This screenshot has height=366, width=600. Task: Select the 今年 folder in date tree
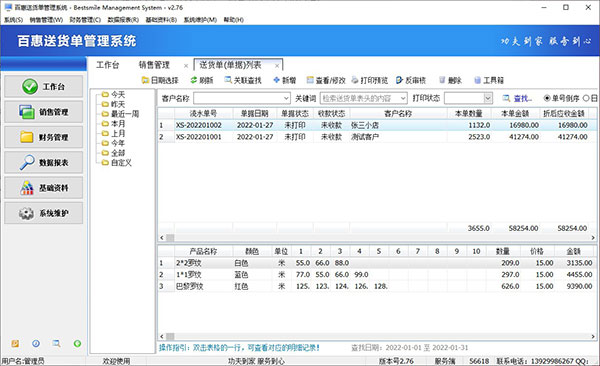click(114, 143)
